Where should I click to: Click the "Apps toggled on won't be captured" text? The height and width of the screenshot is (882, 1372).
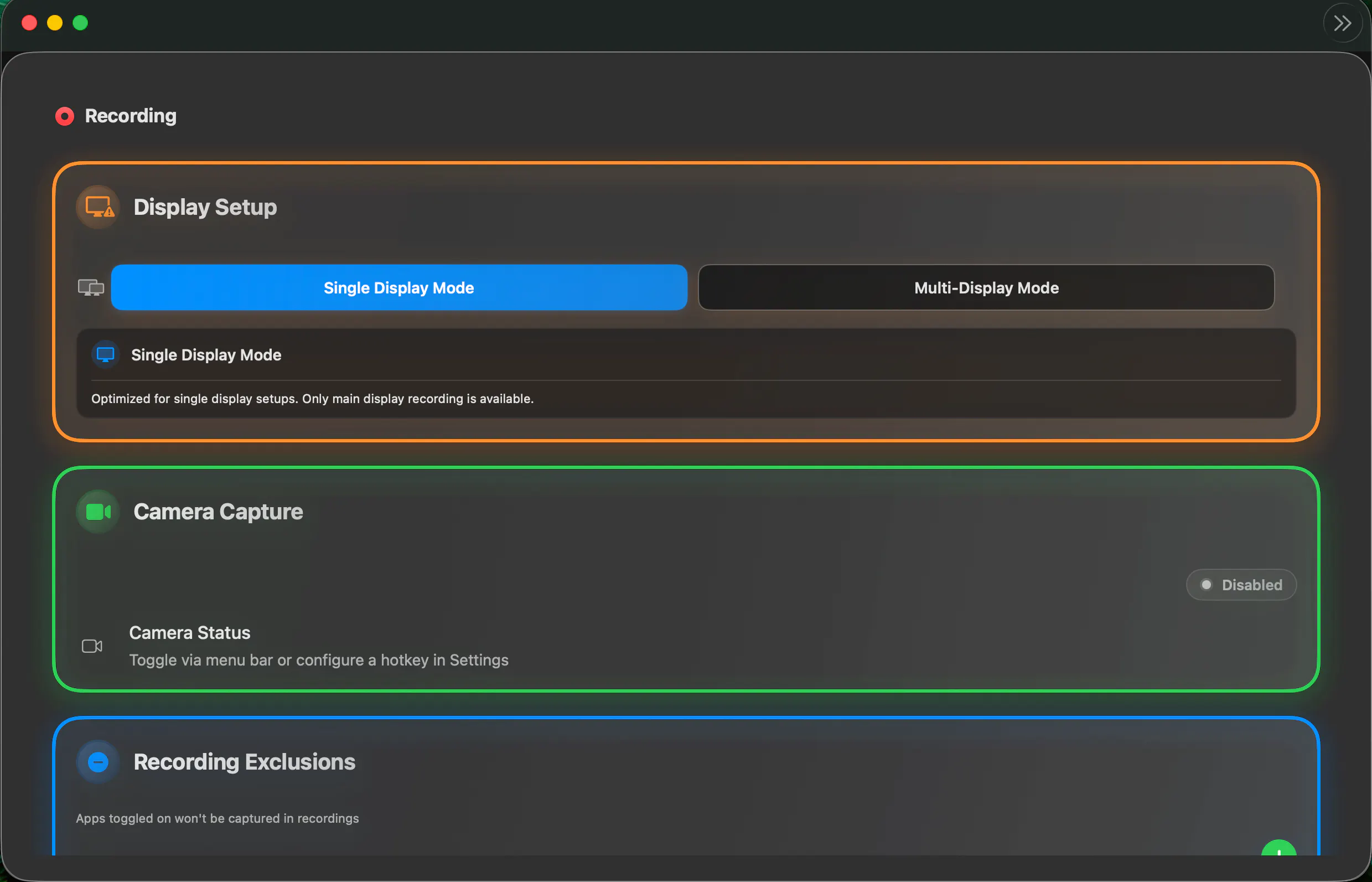click(218, 818)
